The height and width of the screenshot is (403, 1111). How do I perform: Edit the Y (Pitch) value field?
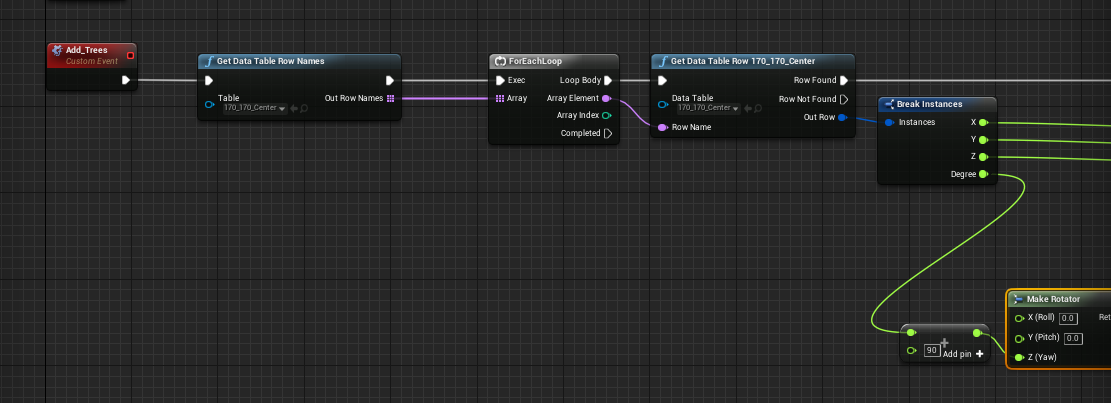pyautogui.click(x=1073, y=338)
